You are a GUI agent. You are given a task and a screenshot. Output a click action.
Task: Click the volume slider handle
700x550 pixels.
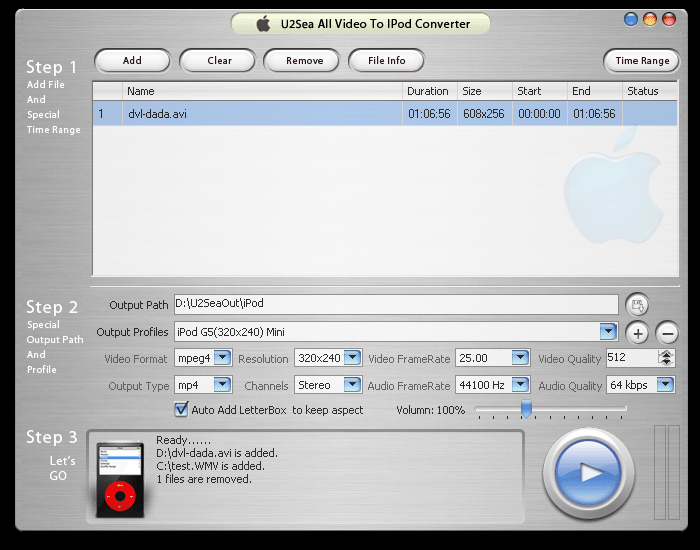[527, 409]
